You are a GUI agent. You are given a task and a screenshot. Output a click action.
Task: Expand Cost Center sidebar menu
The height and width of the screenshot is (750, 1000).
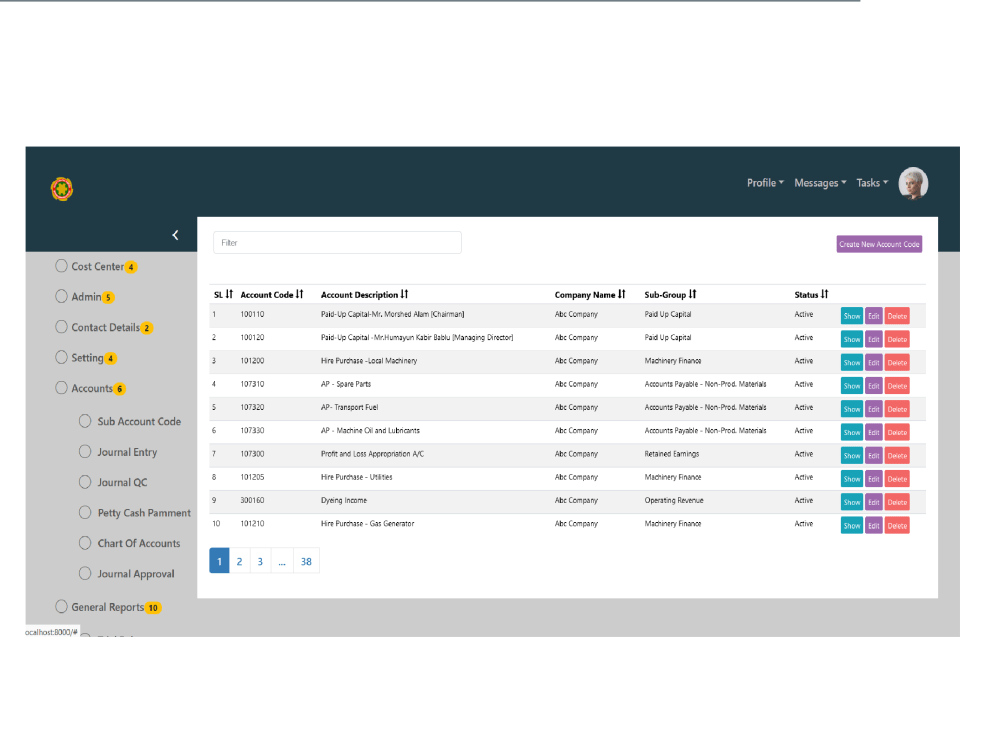coord(97,267)
